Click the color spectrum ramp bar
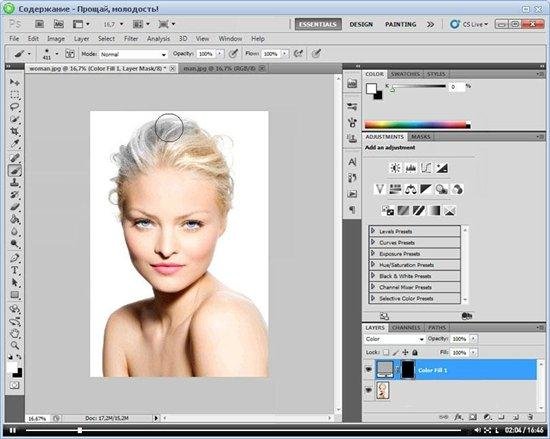Screen dimensions: 550x439 pos(417,125)
